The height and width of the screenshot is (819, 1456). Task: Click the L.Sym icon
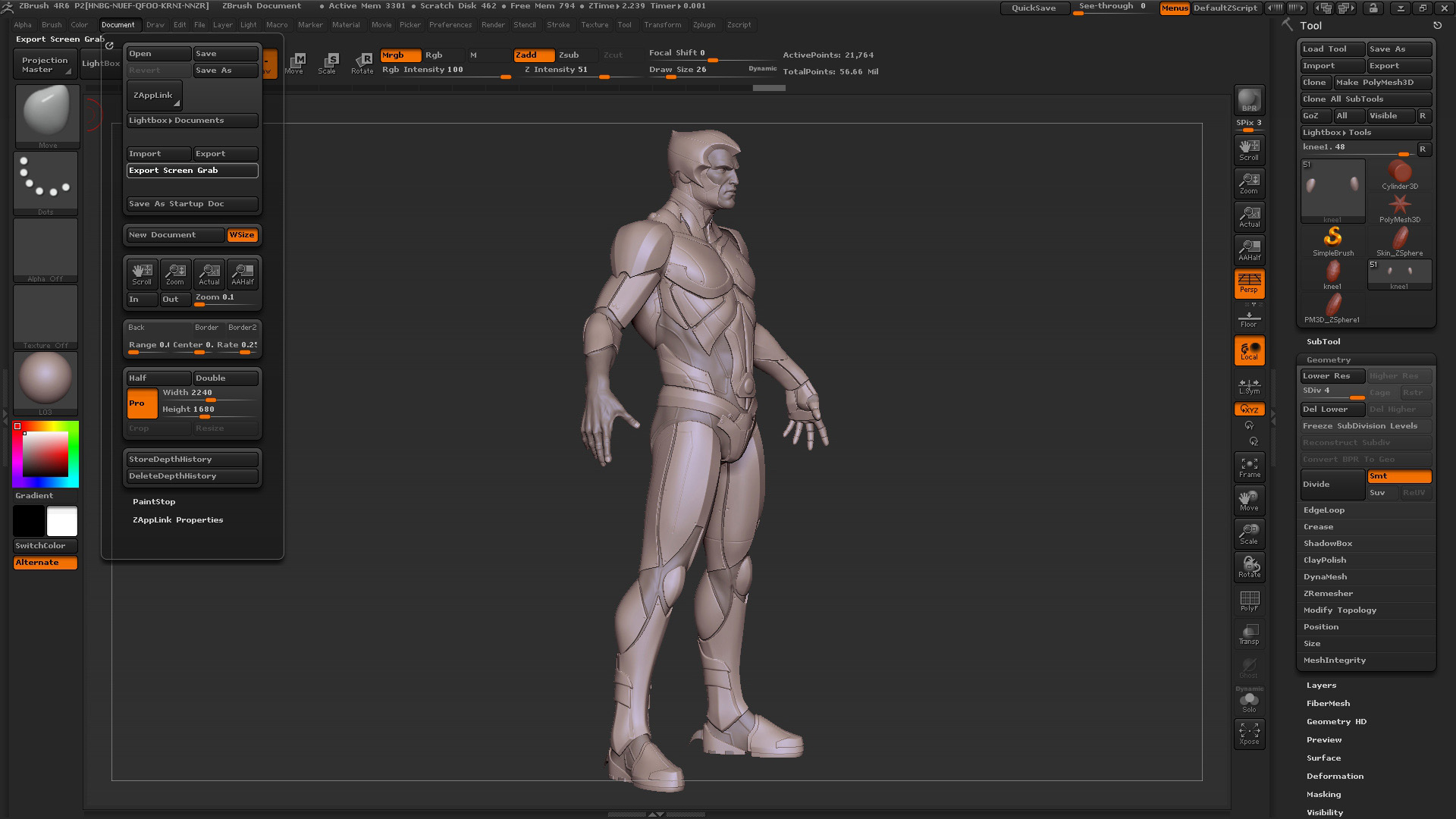(x=1249, y=387)
